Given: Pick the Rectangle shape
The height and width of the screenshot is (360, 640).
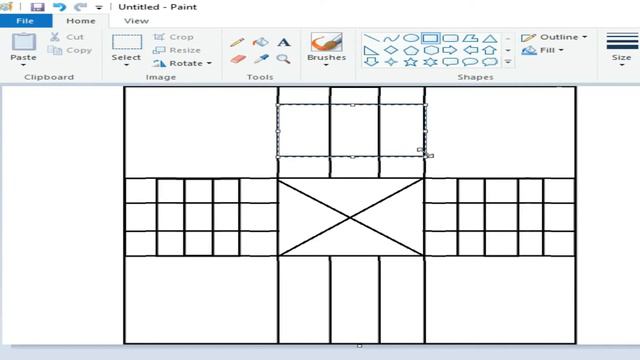Looking at the screenshot, I should pyautogui.click(x=431, y=38).
